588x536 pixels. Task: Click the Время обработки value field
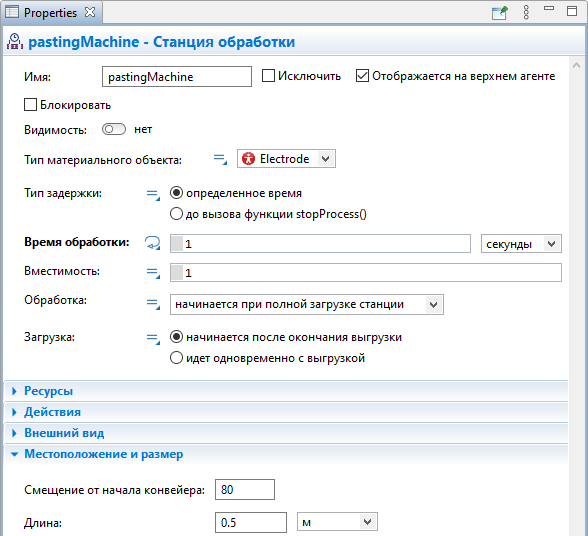pyautogui.click(x=320, y=244)
